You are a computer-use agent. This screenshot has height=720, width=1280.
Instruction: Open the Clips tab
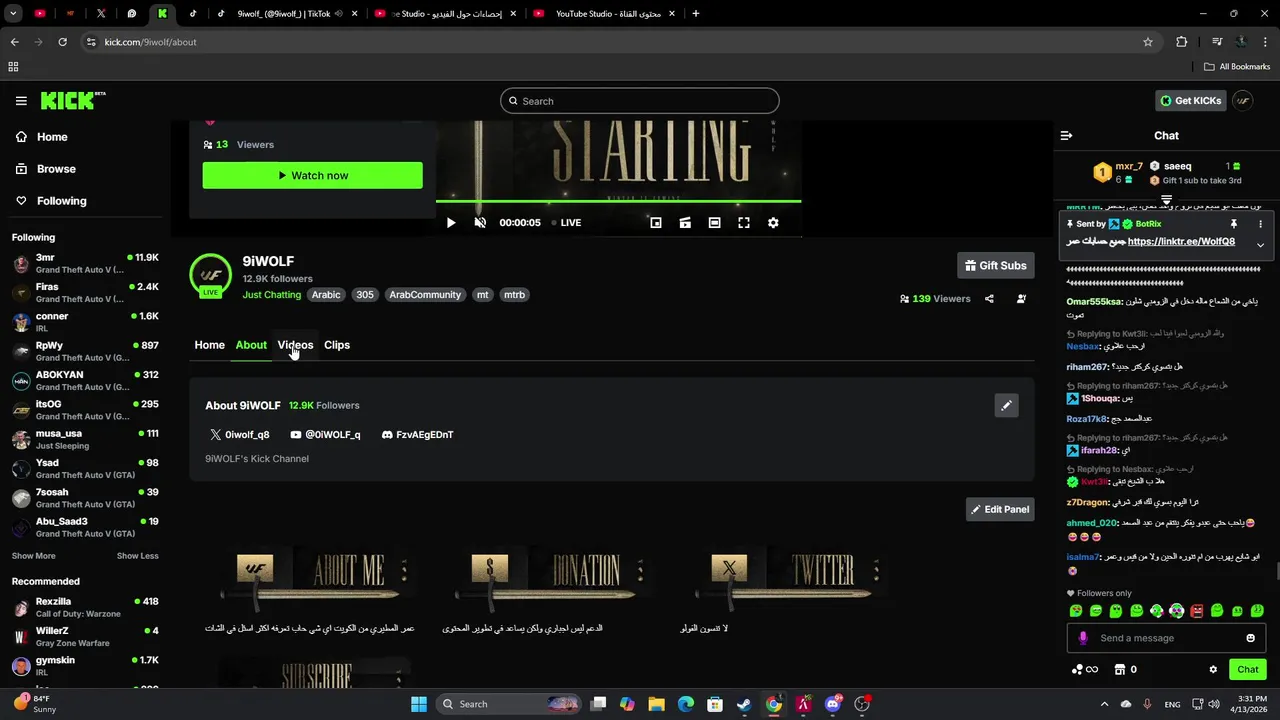(337, 345)
